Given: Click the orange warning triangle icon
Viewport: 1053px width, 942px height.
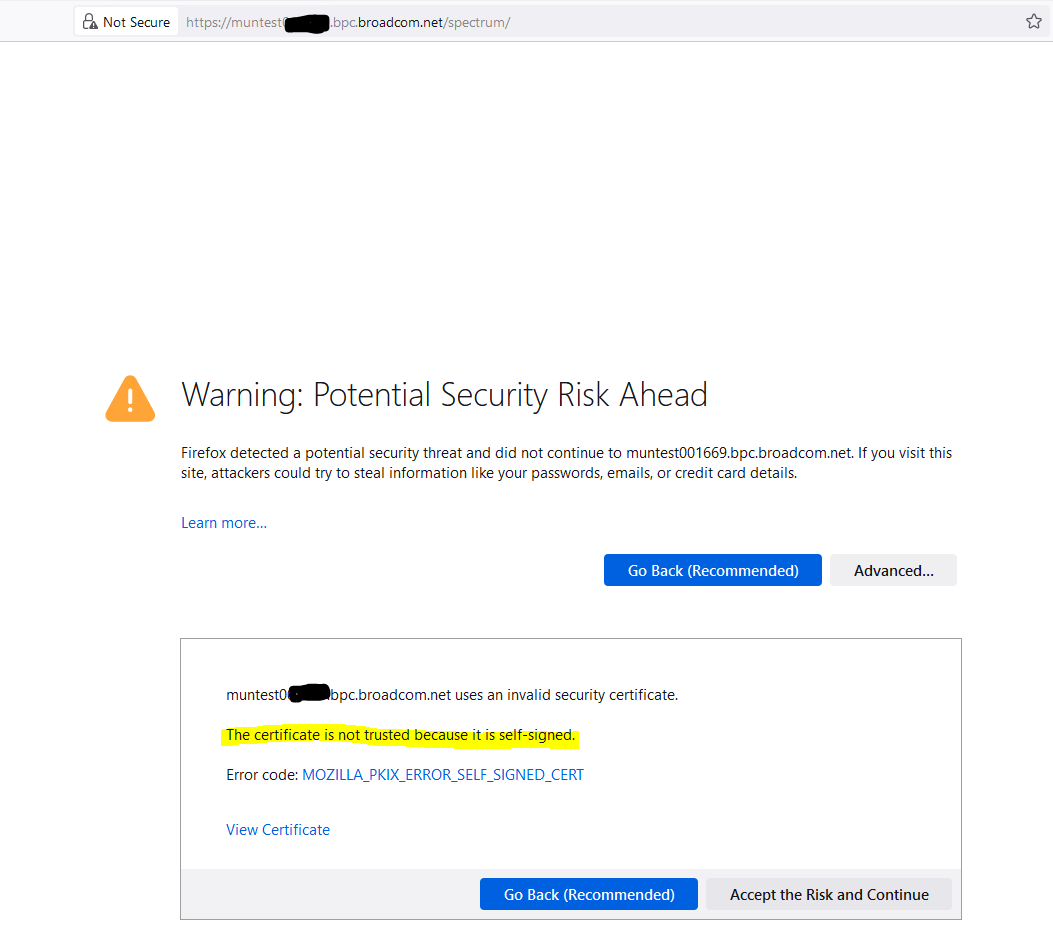Looking at the screenshot, I should point(130,398).
